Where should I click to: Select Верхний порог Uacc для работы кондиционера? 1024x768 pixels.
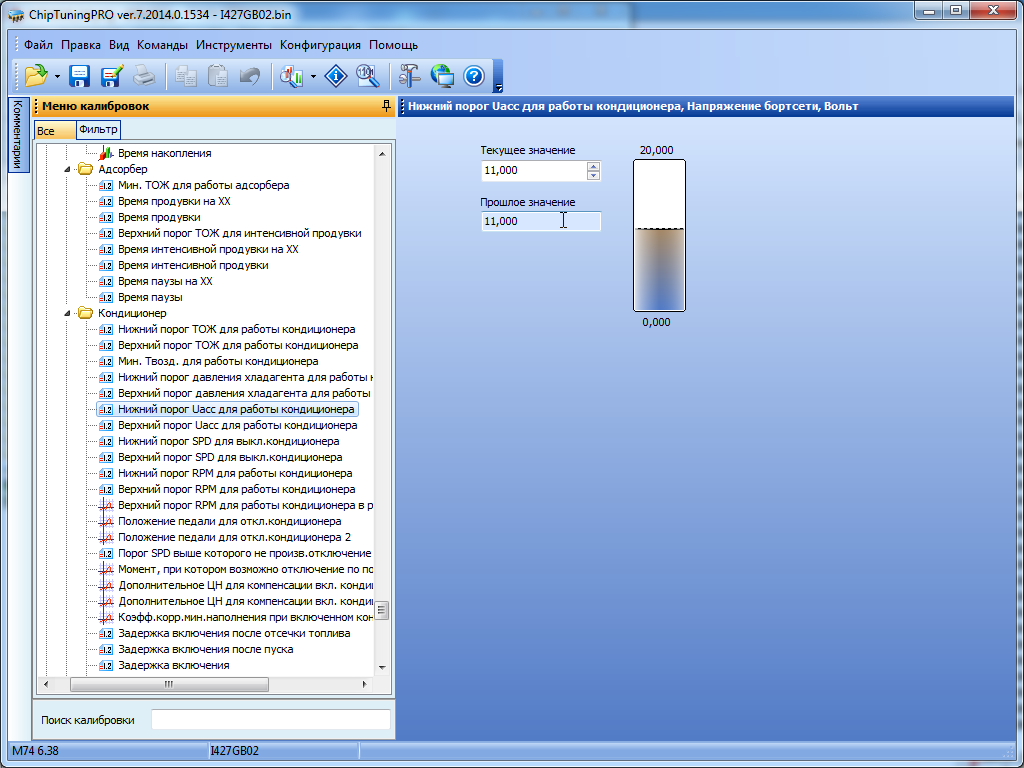(x=237, y=425)
